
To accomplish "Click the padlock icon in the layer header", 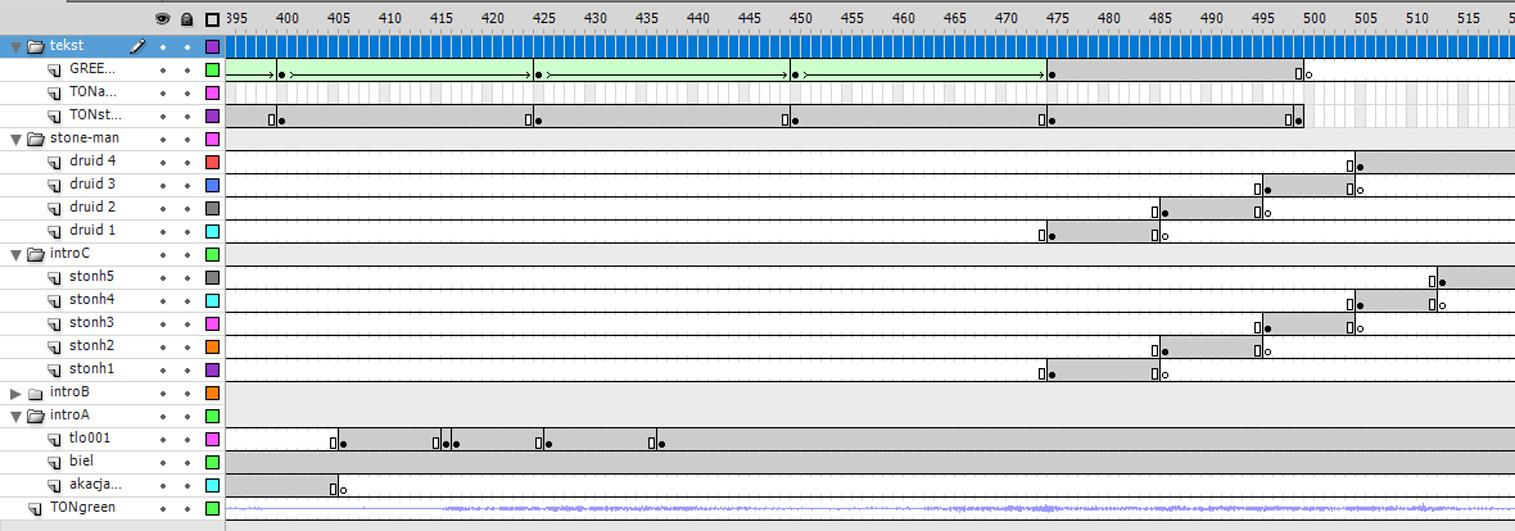I will pyautogui.click(x=187, y=19).
